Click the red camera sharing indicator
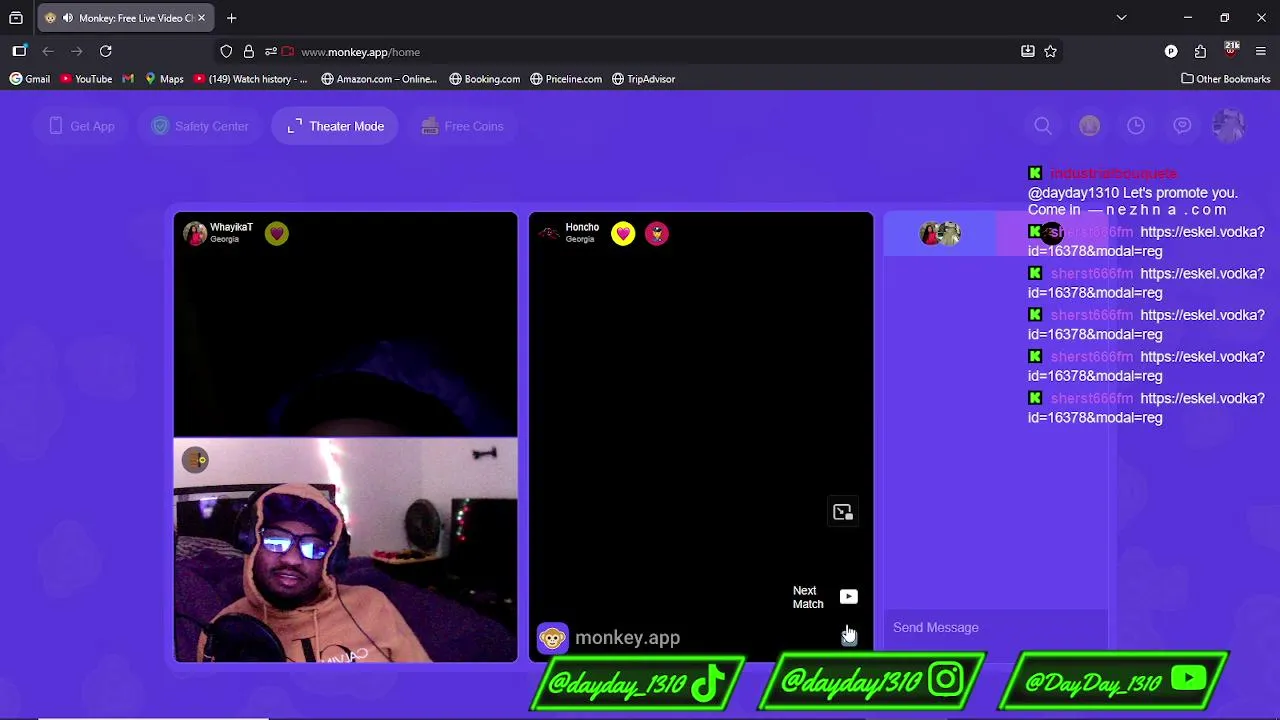Viewport: 1280px width, 720px height. click(x=288, y=52)
